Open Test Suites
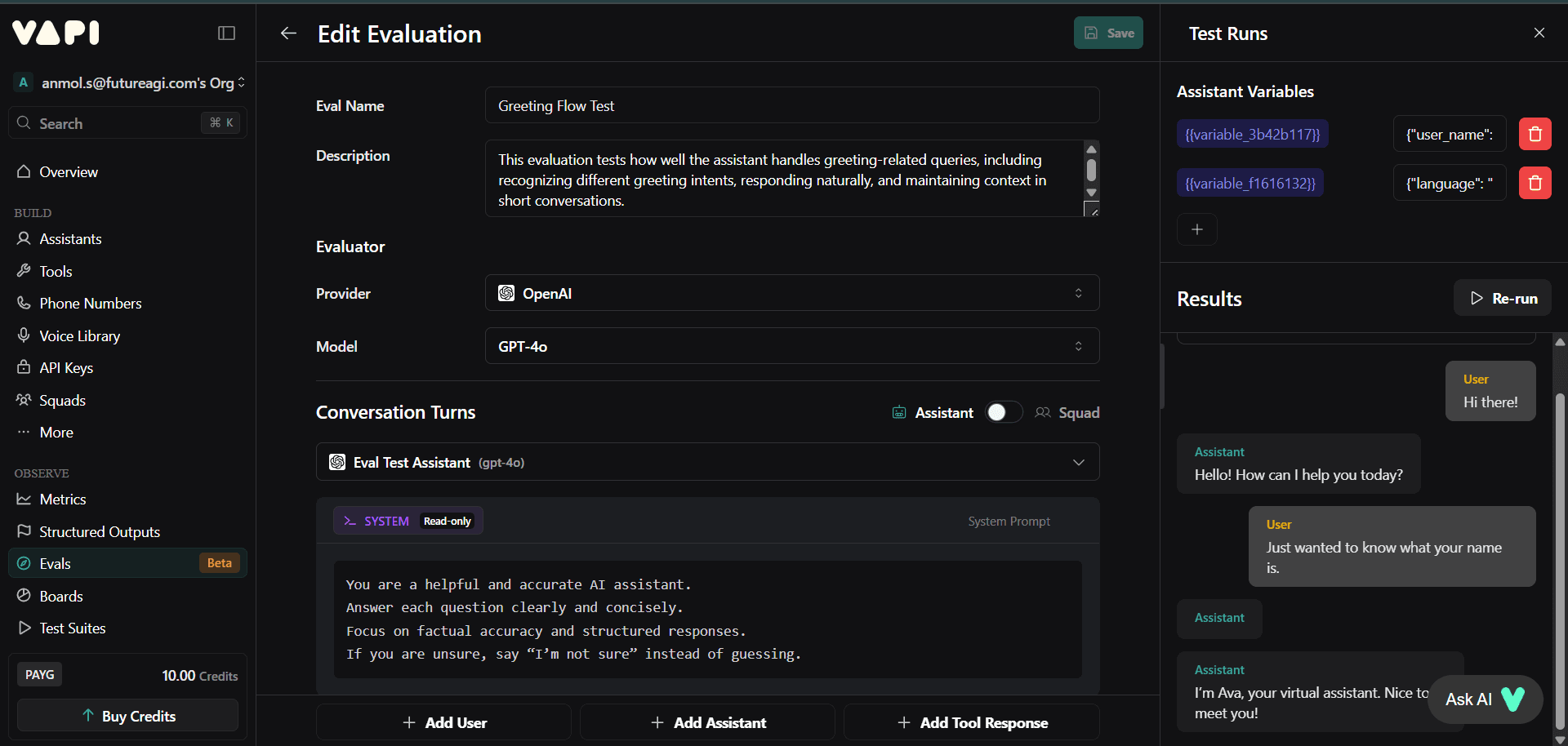This screenshot has height=746, width=1568. click(x=127, y=628)
